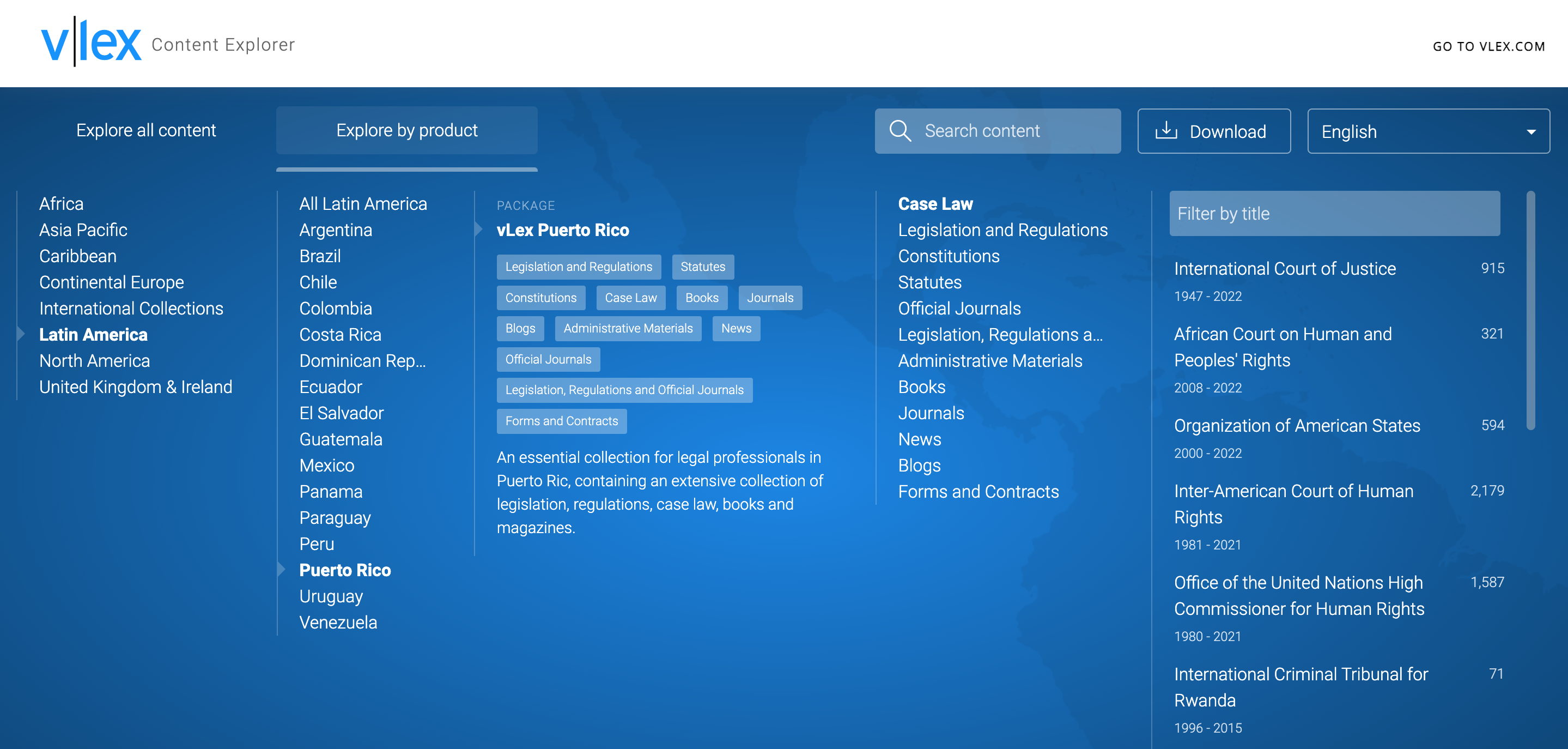The width and height of the screenshot is (1568, 749).
Task: Choose Dominican Rep... in country list
Action: [x=362, y=360]
